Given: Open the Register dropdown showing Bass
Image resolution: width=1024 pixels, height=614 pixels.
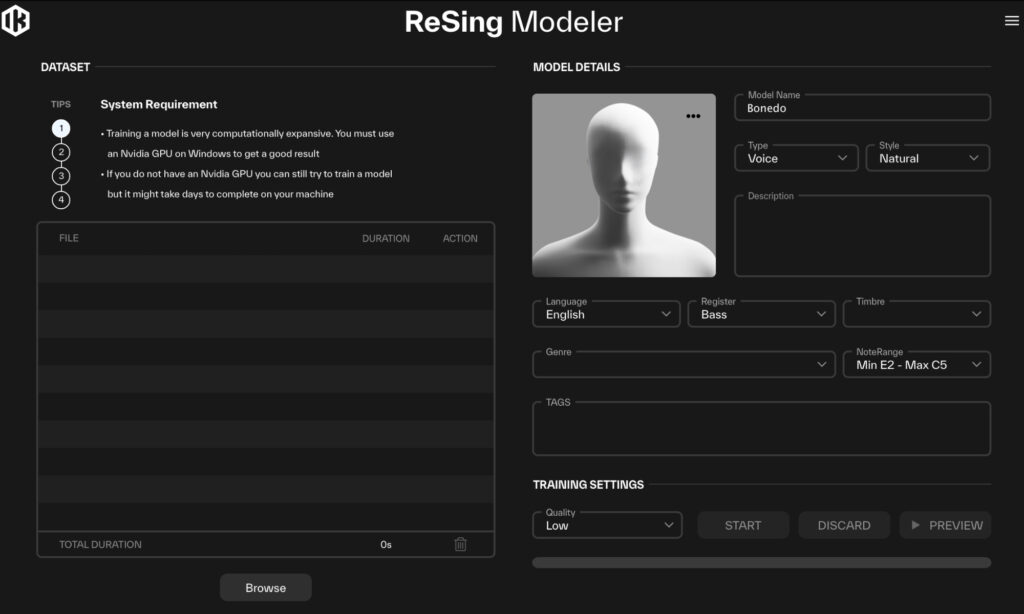Looking at the screenshot, I should coord(761,314).
